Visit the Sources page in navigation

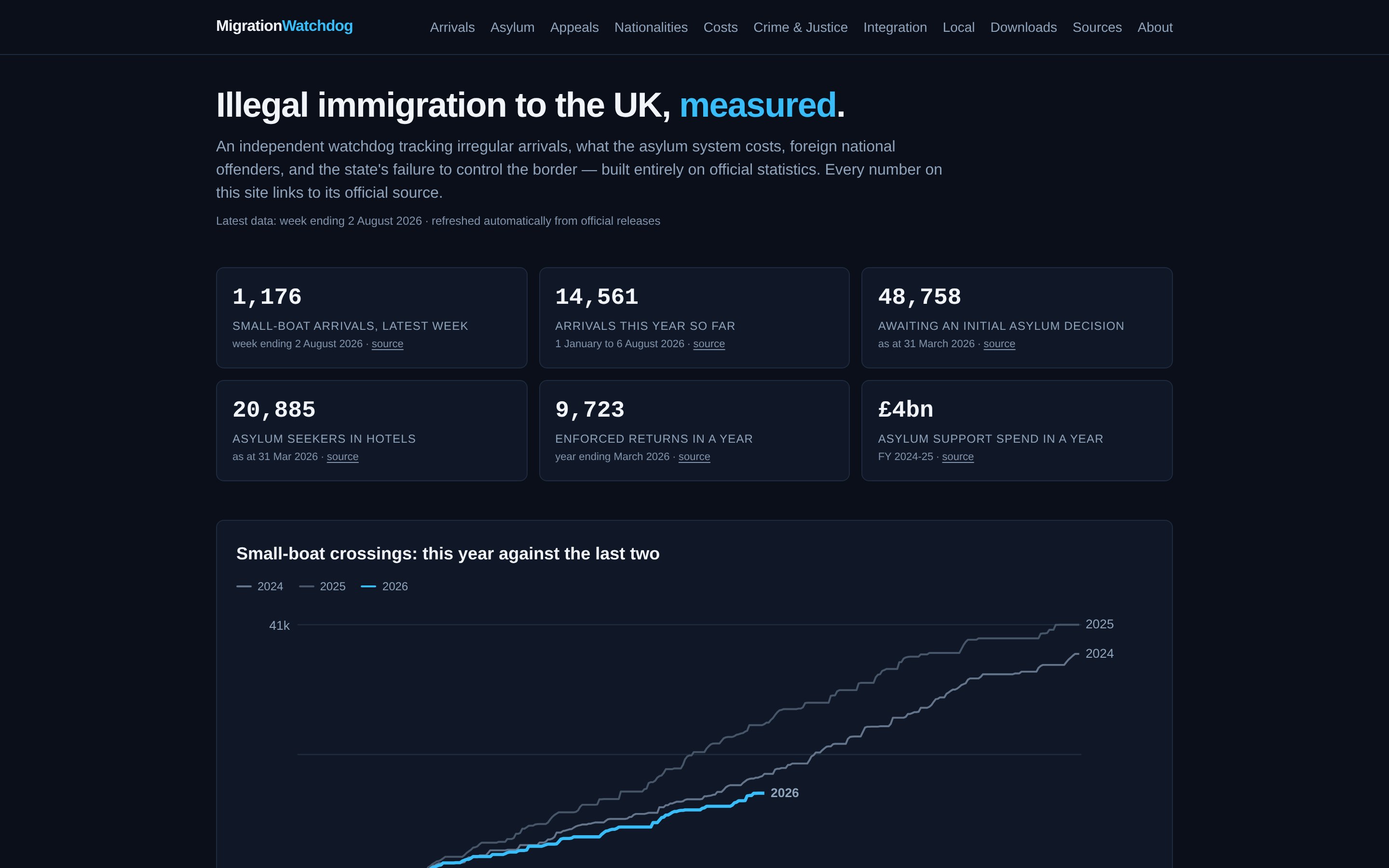[1097, 27]
